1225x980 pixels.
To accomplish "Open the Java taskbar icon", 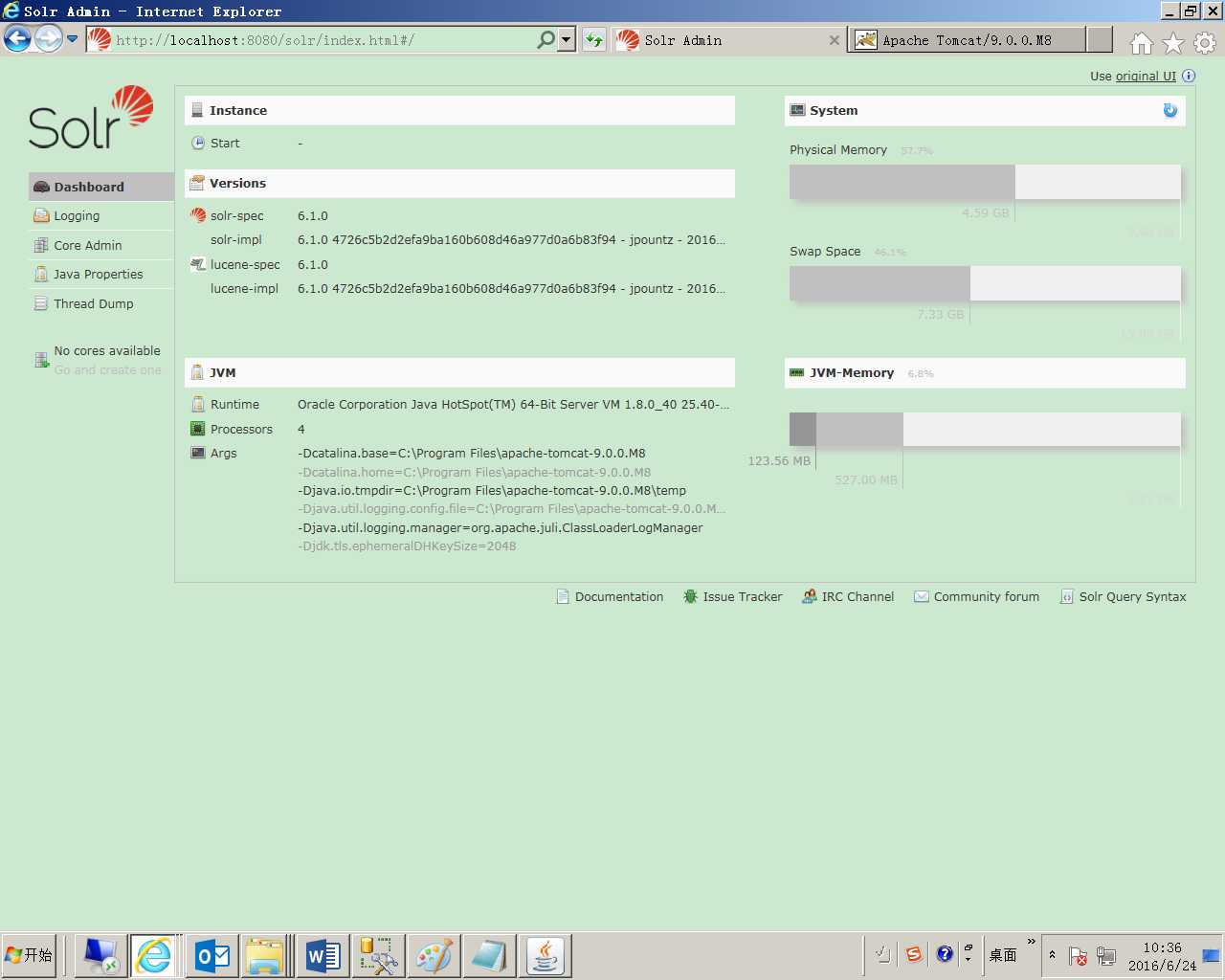I will 545,955.
